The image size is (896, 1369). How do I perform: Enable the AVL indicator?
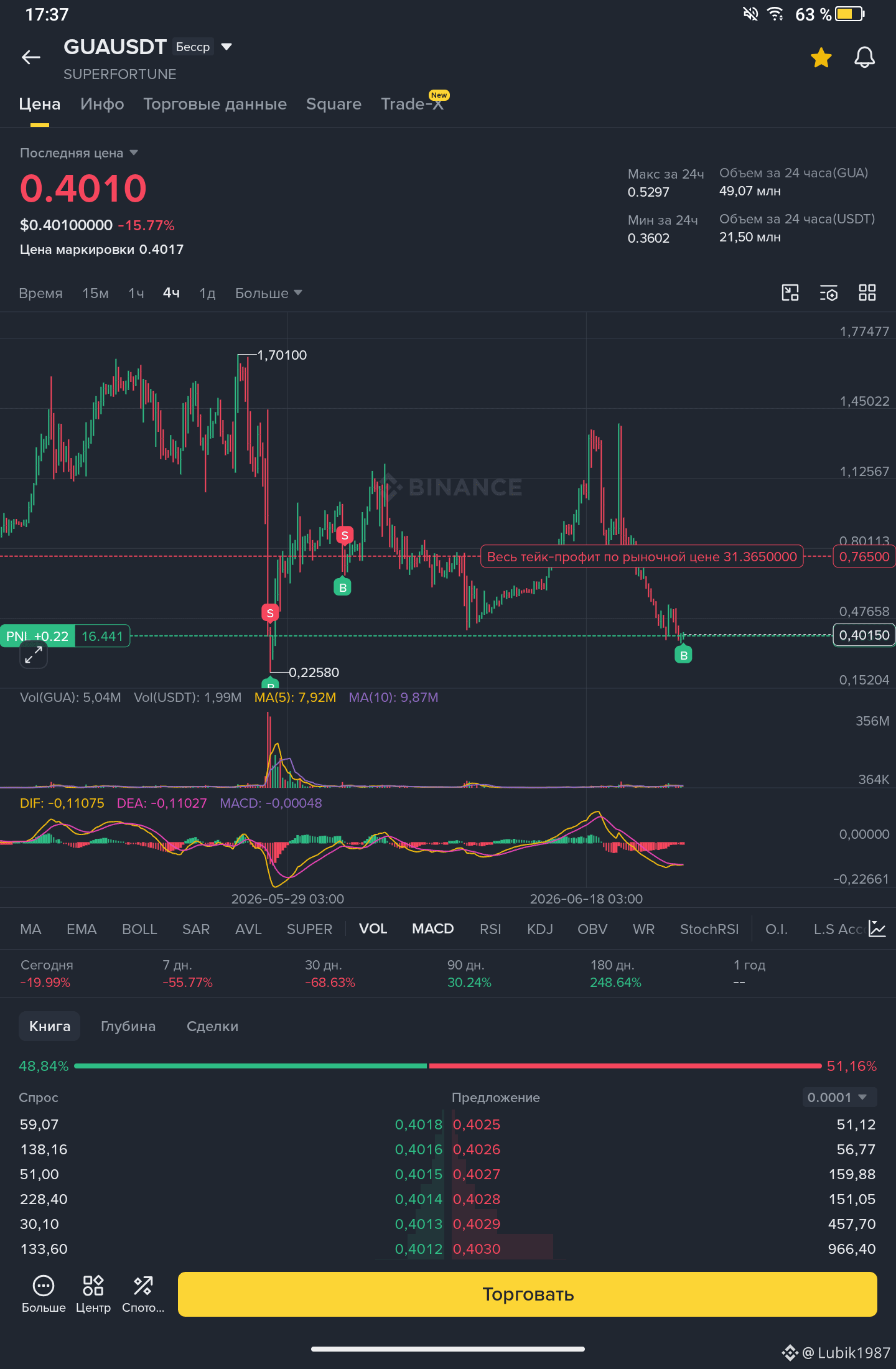248,929
